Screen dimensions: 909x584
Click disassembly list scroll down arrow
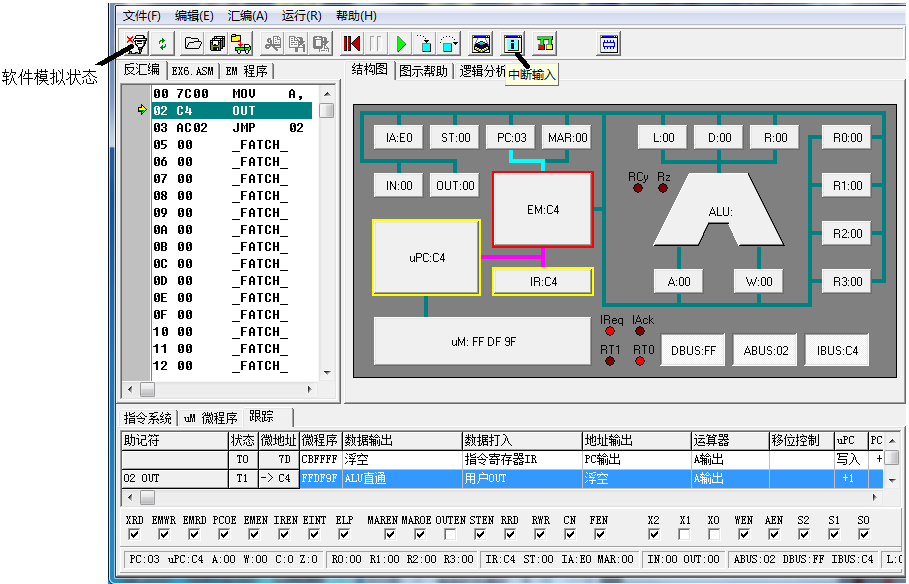[x=327, y=372]
